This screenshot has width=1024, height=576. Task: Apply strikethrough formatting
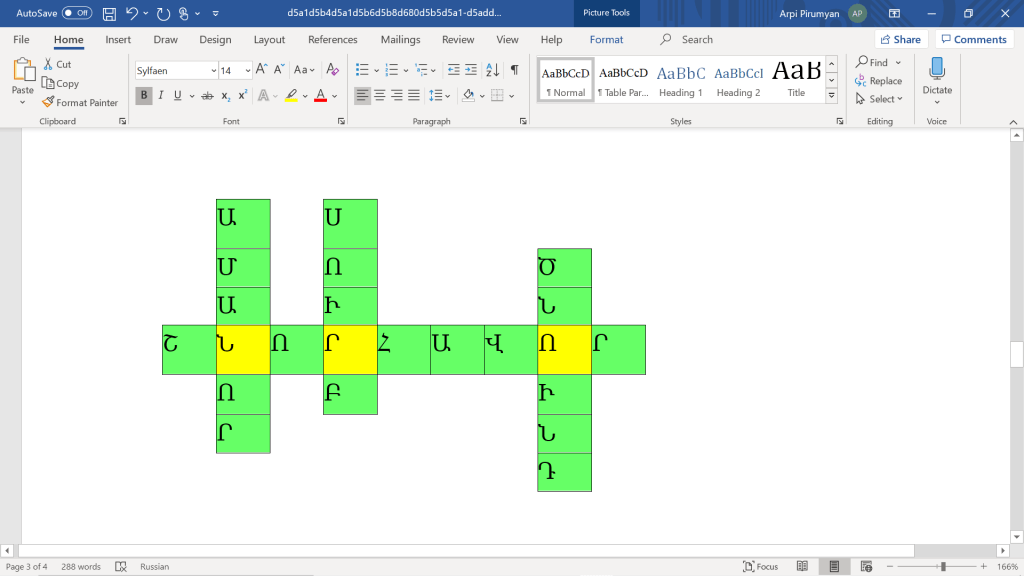[x=207, y=96]
